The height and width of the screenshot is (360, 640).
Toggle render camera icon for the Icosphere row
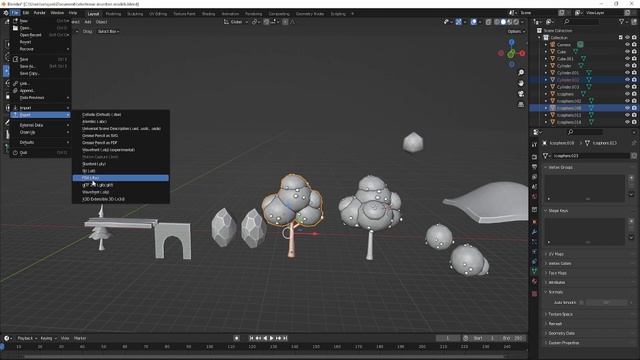click(634, 94)
